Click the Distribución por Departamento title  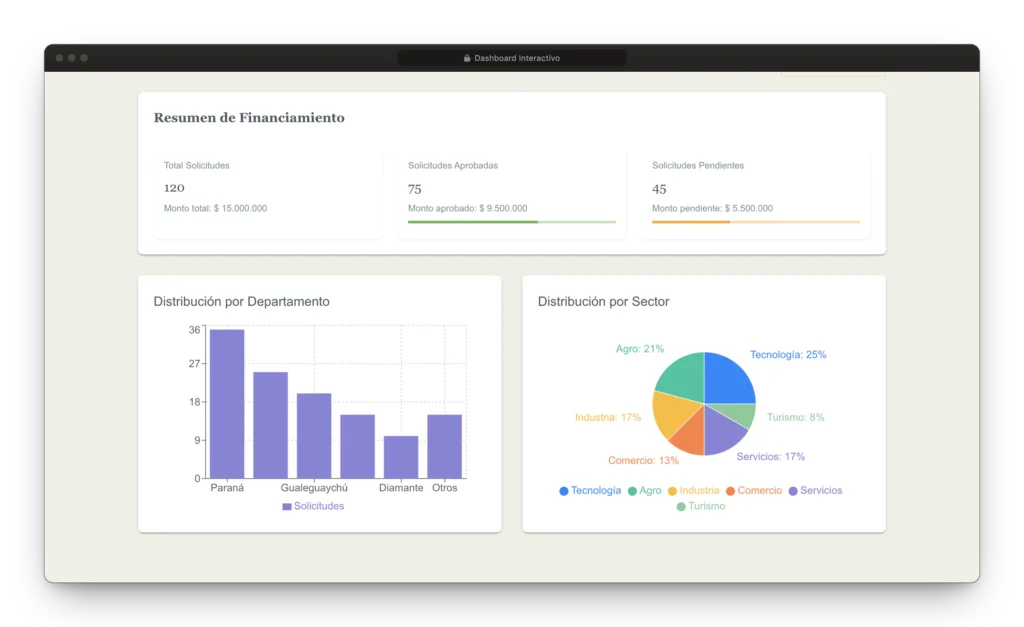[x=242, y=302]
